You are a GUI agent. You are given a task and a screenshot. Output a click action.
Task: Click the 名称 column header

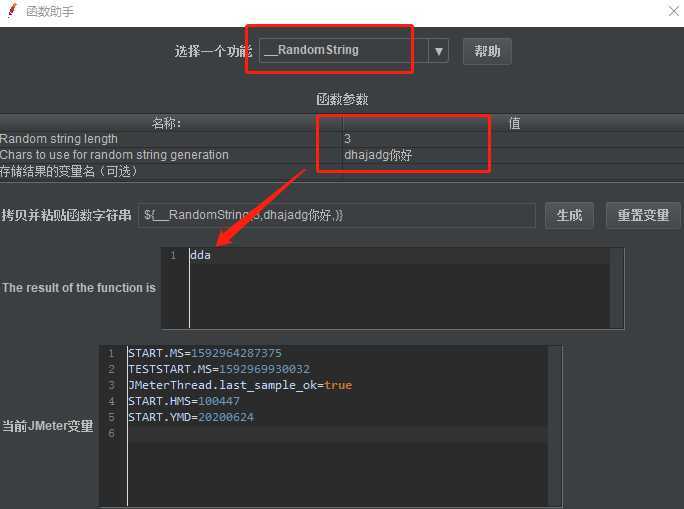tap(171, 123)
